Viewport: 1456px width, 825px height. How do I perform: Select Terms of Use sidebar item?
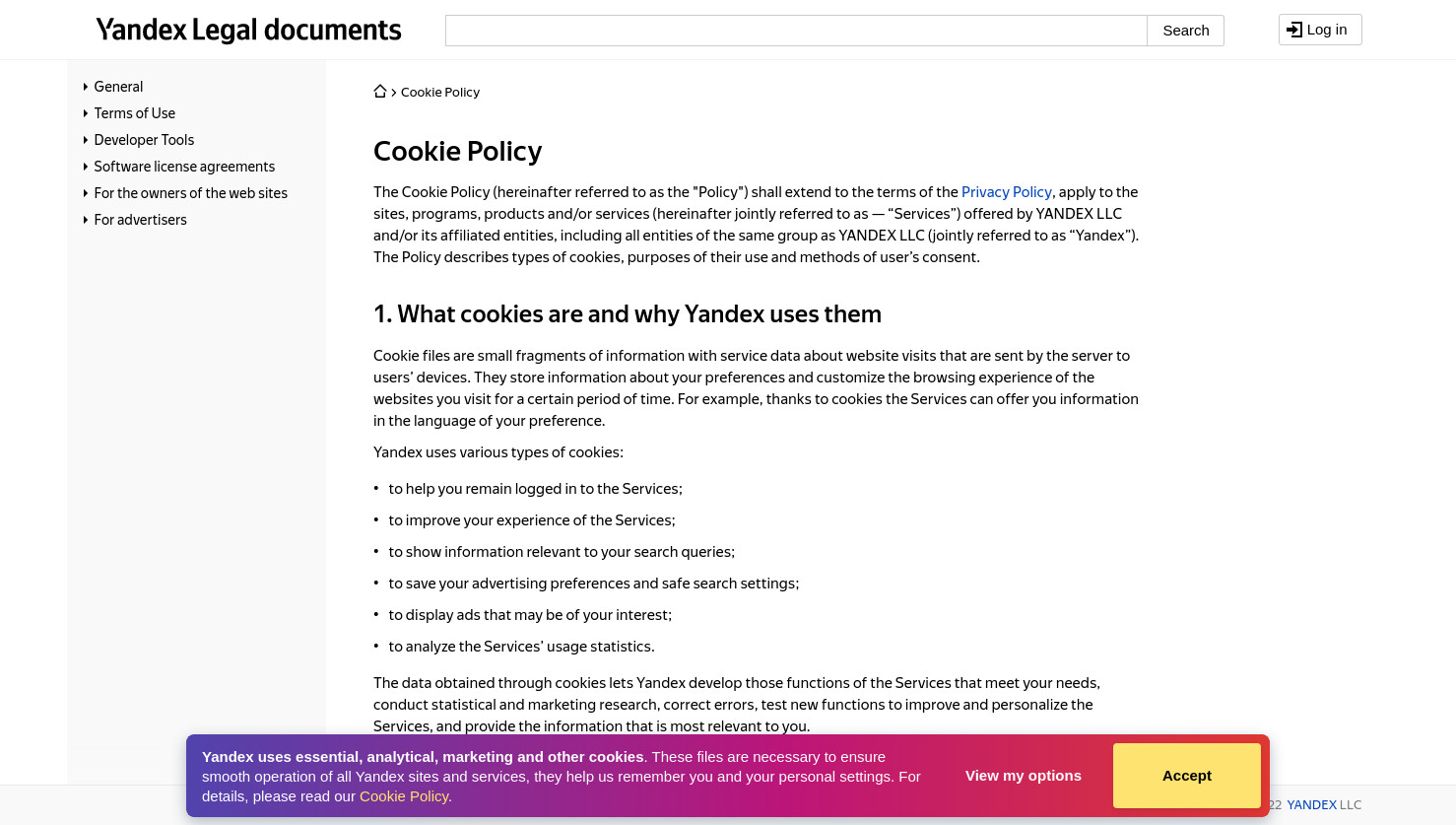135,113
